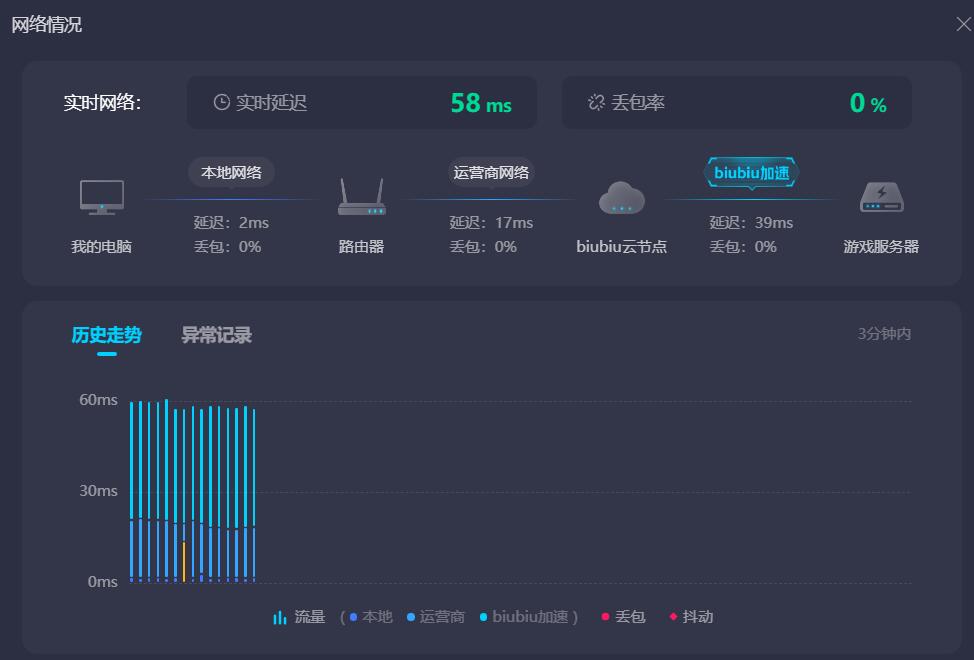Click the My Computer monitor icon
The image size is (974, 660).
click(x=101, y=197)
